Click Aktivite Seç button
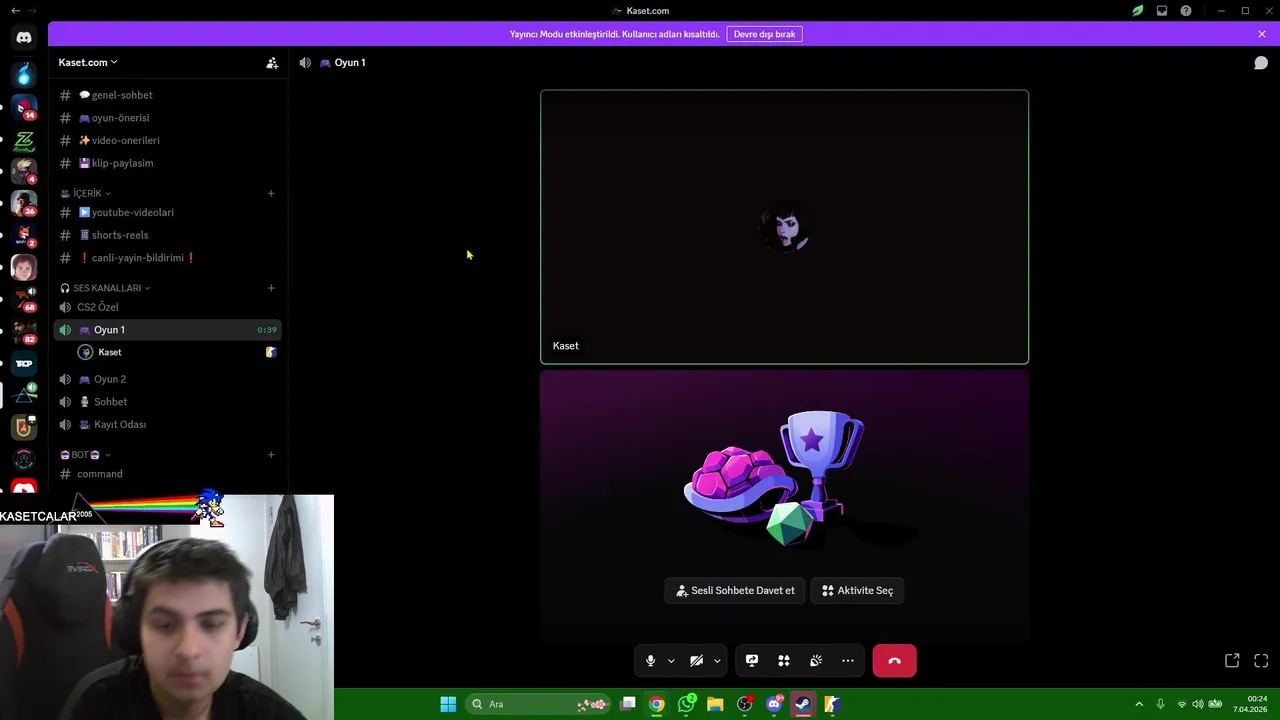1280x720 pixels. tap(857, 590)
